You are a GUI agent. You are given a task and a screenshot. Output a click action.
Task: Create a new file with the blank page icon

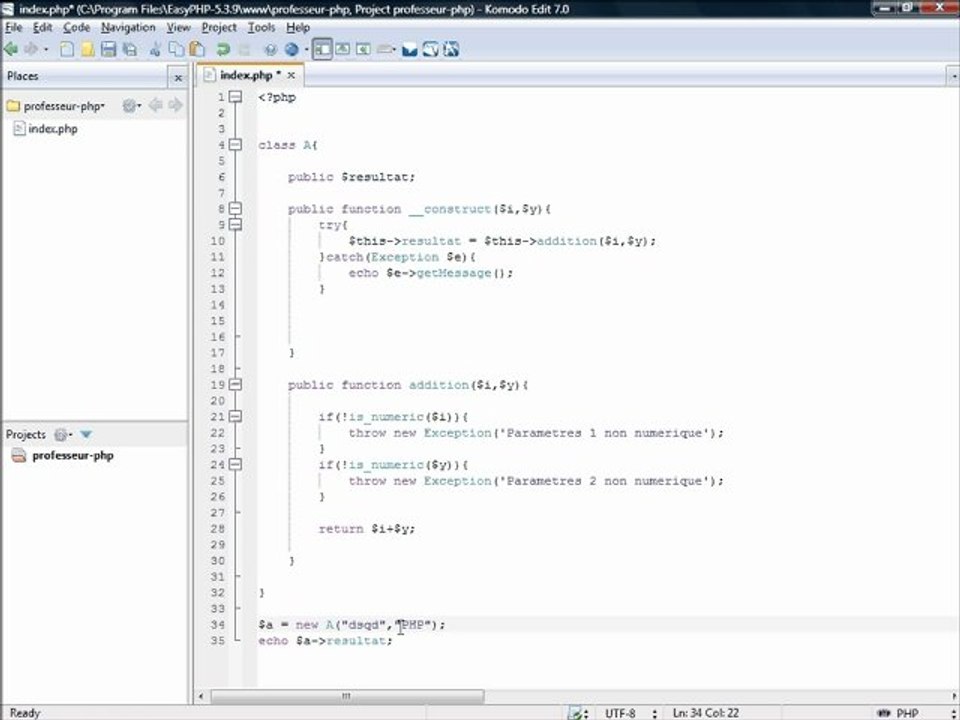coord(67,49)
